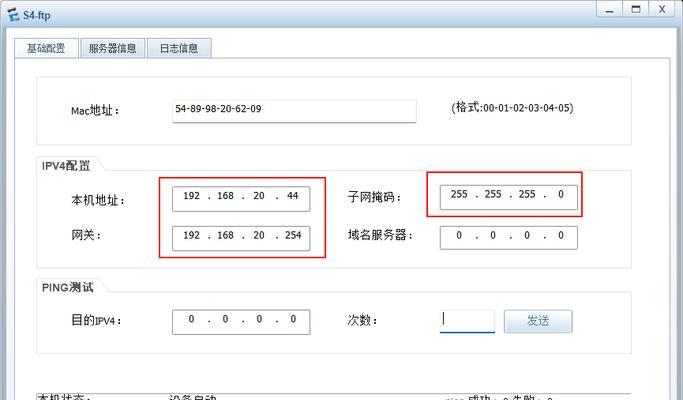This screenshot has height=400, width=683.
Task: Click the 次数 label
Action: pyautogui.click(x=362, y=320)
